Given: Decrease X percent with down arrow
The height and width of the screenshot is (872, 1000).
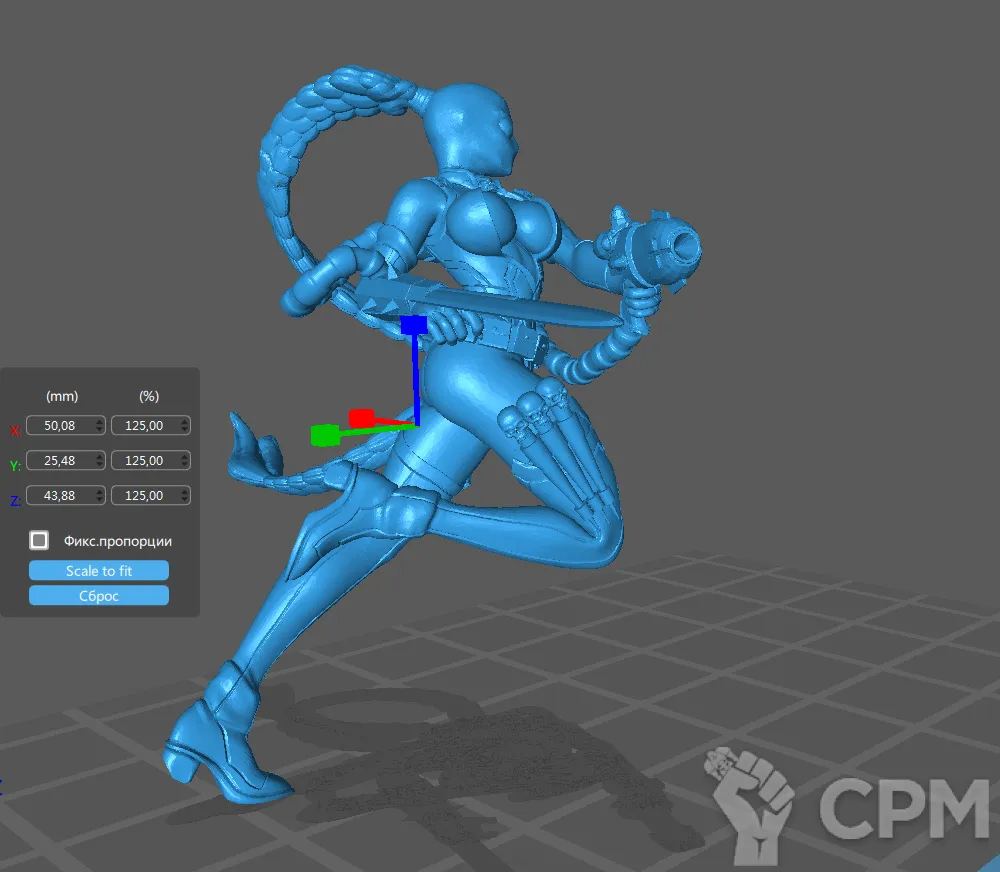Looking at the screenshot, I should 185,430.
